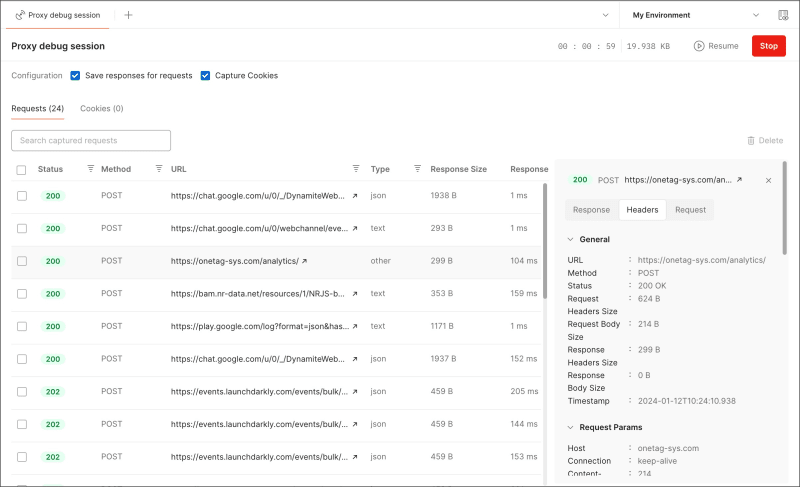Toggle Capture Cookies checkbox

[x=205, y=75]
